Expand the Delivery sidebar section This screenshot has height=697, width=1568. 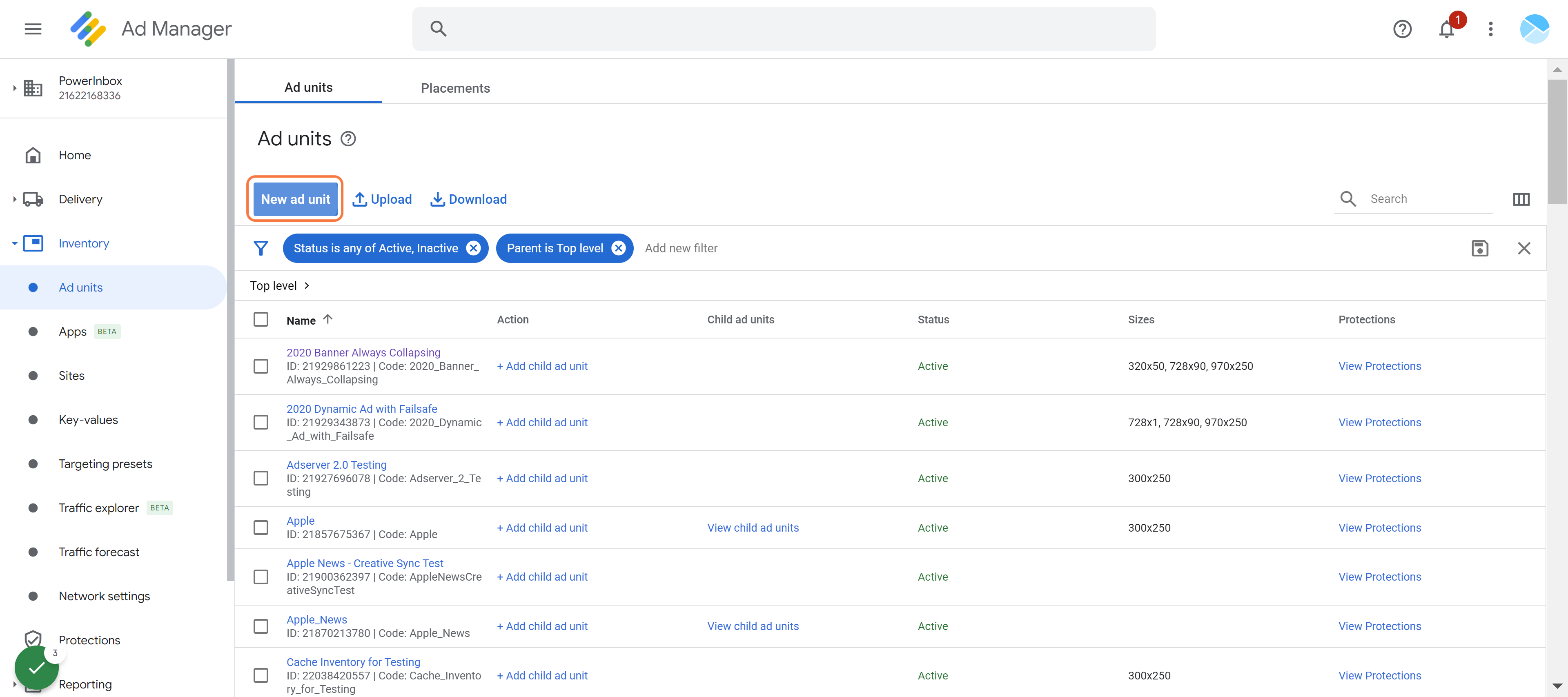click(15, 199)
